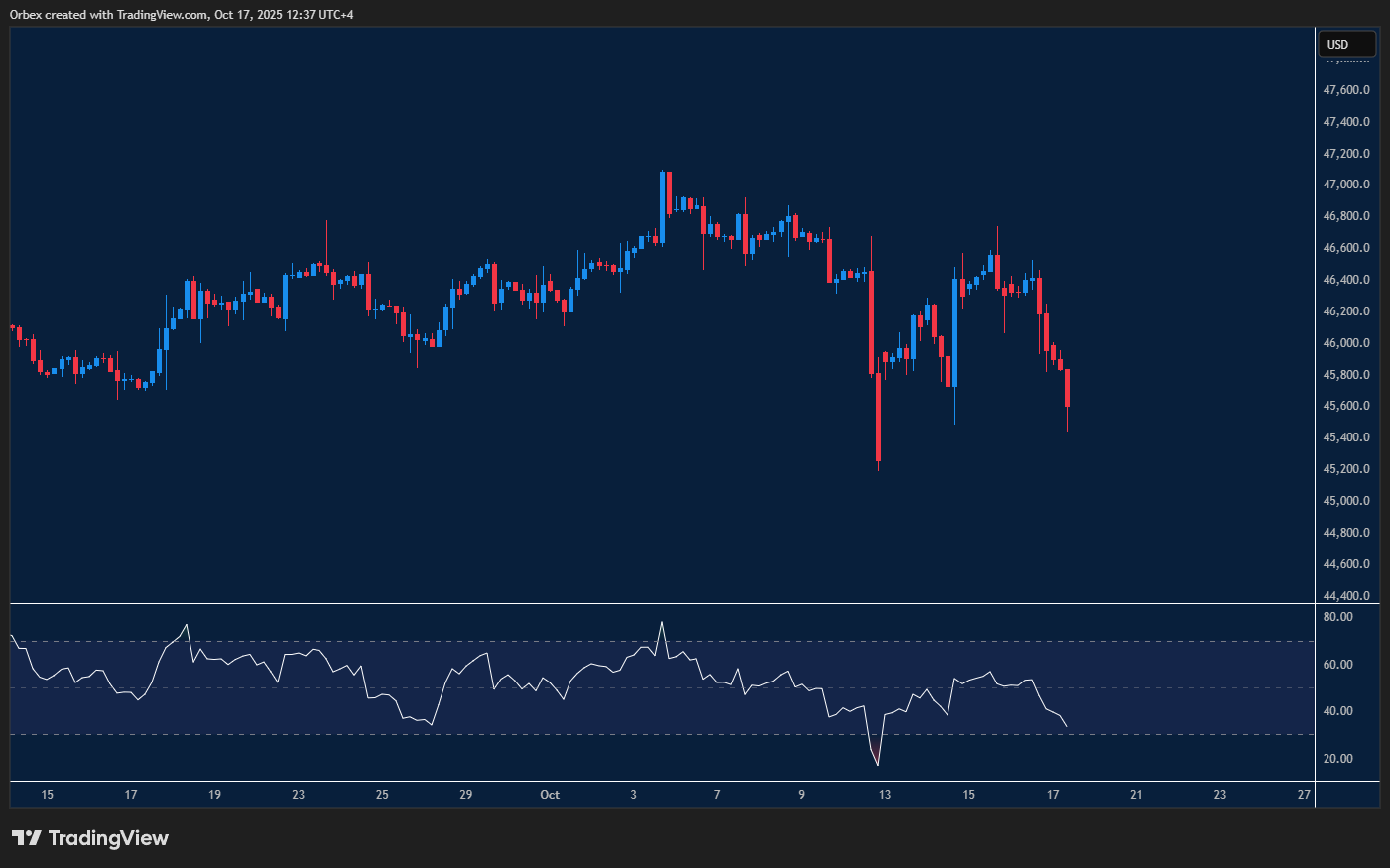Viewport: 1390px width, 868px height.
Task: Click the 80.00 RSI scale label
Action: (x=1337, y=617)
